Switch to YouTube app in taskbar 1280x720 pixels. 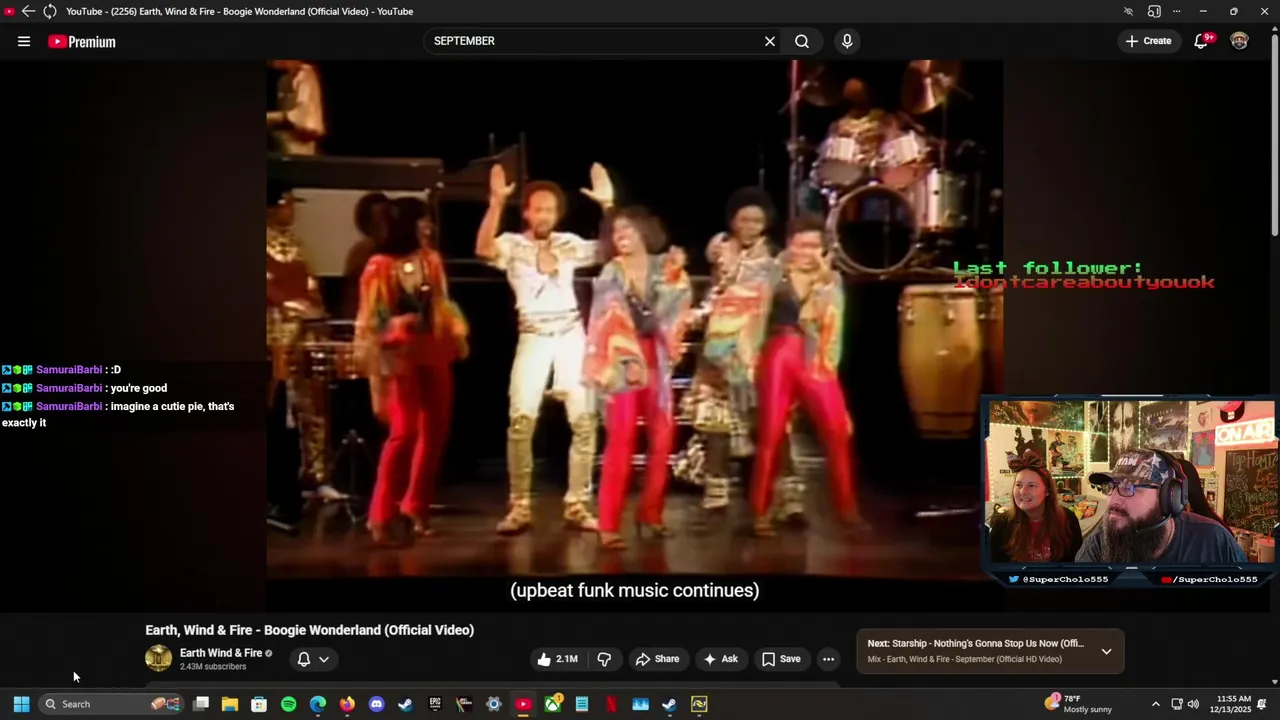pyautogui.click(x=523, y=704)
